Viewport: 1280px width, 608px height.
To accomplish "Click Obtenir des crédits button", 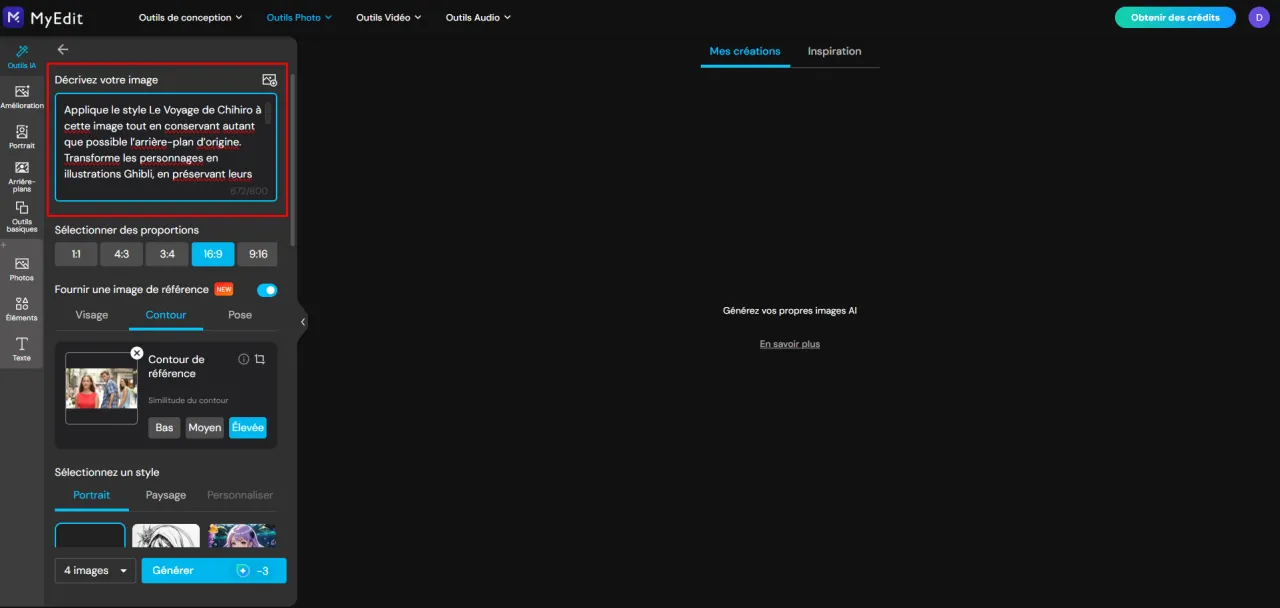I will [1175, 17].
